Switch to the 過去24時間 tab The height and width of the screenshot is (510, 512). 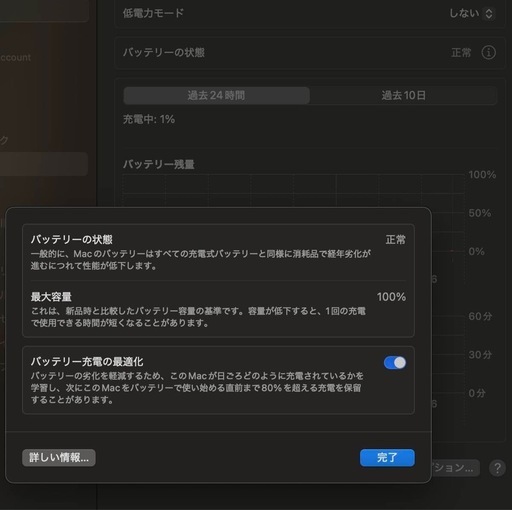[216, 96]
